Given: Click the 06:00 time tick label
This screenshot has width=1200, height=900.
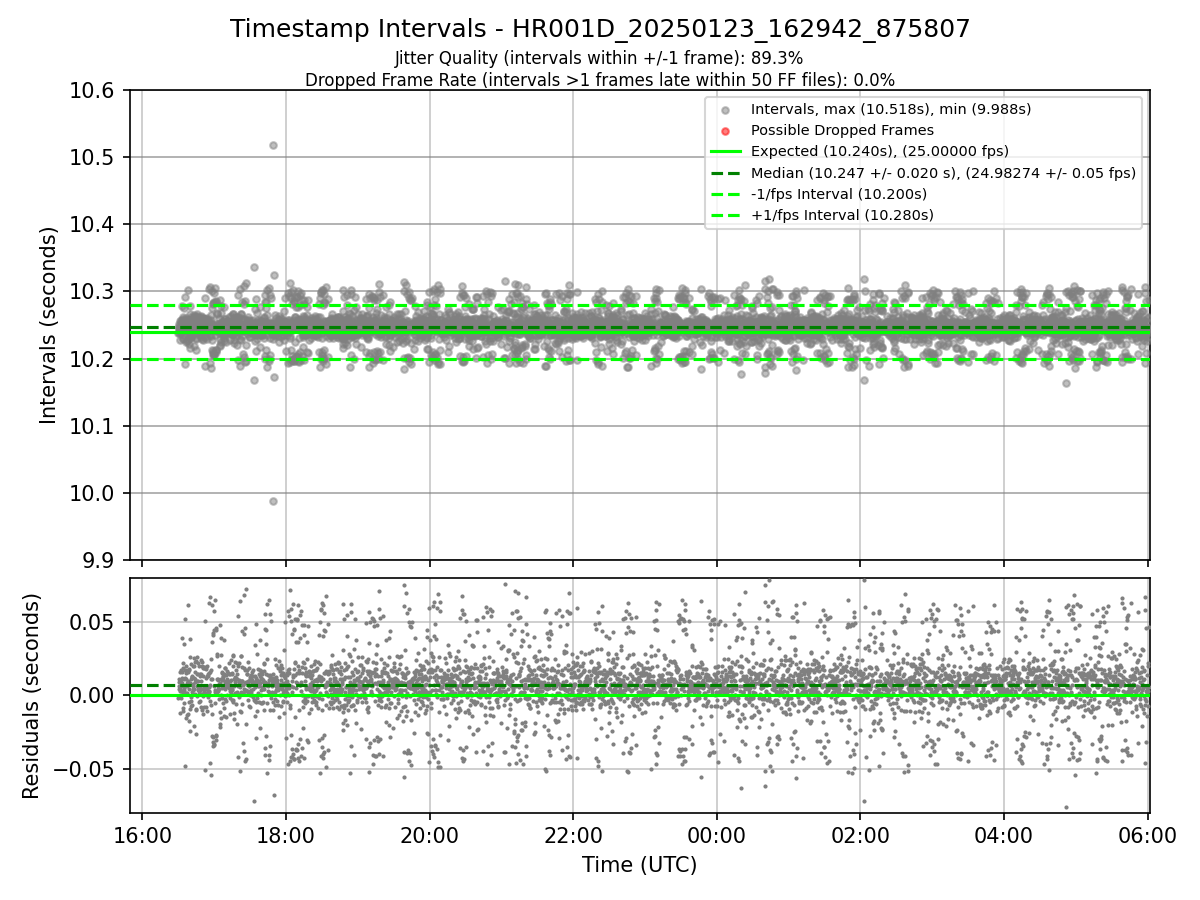Looking at the screenshot, I should [x=1148, y=835].
